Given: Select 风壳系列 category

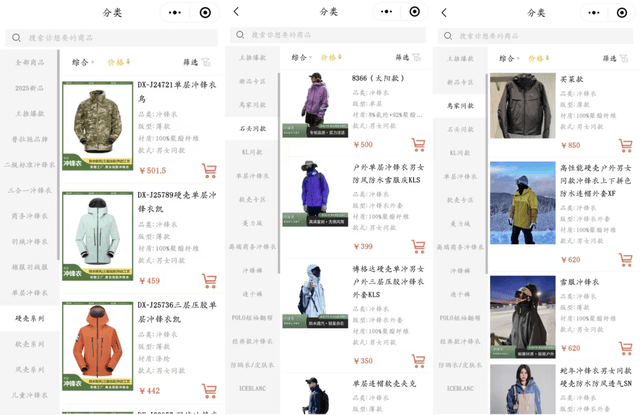Looking at the screenshot, I should [29, 370].
